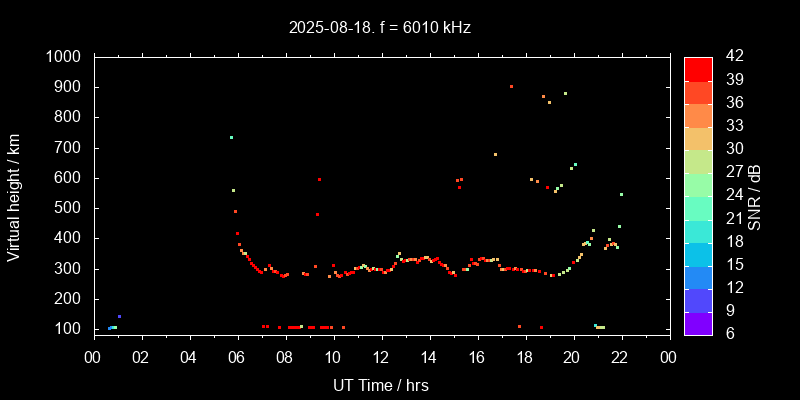Screen dimensions: 800x400
Task: Click the 42 label atop the colorbar
Action: (x=729, y=57)
